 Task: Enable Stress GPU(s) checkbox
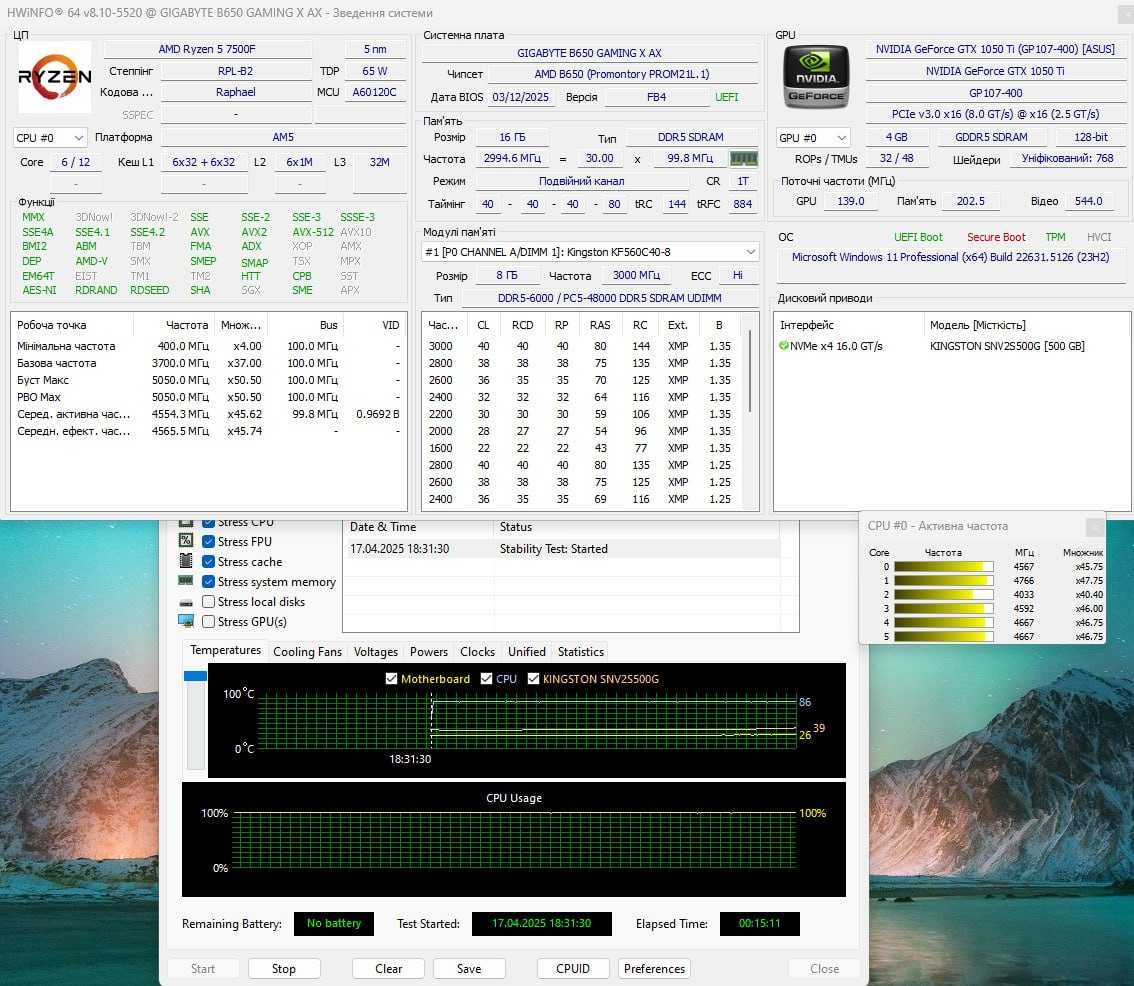(208, 621)
